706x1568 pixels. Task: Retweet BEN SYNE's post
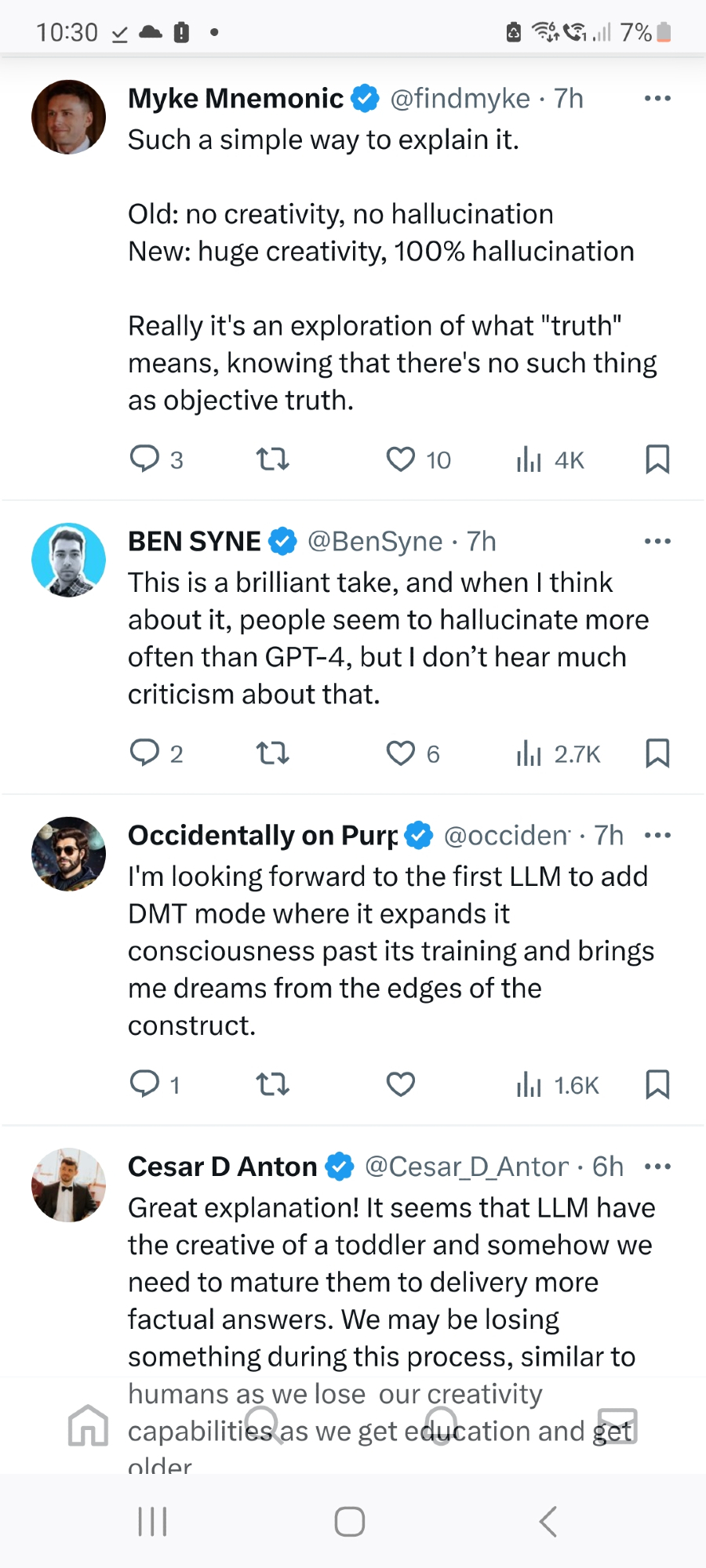[273, 753]
